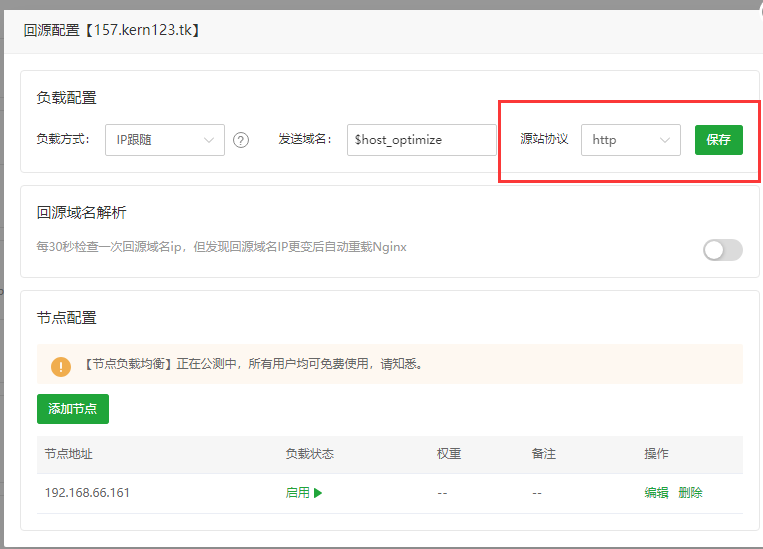Click the 权重 column header

point(449,454)
